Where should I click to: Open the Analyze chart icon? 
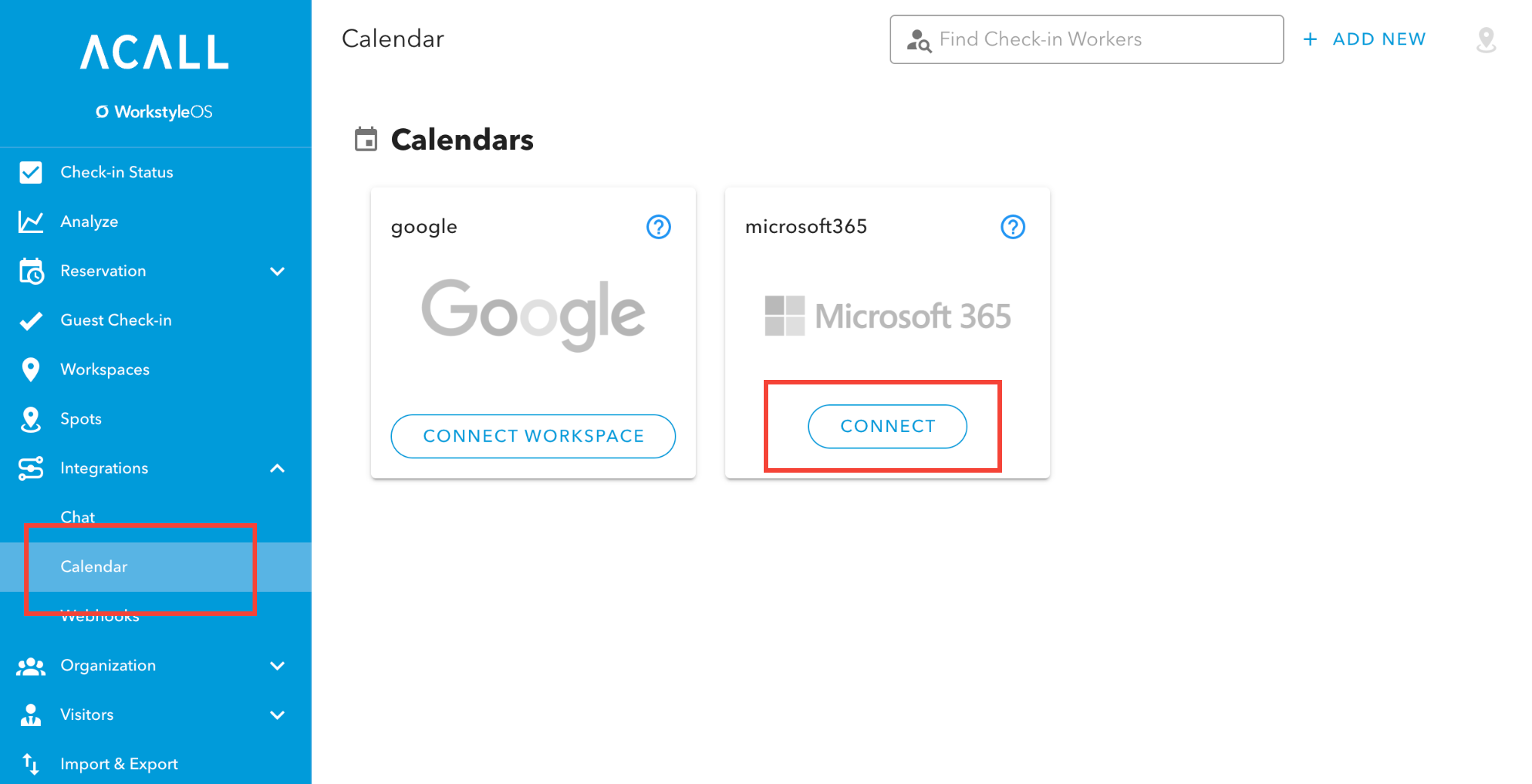point(31,222)
